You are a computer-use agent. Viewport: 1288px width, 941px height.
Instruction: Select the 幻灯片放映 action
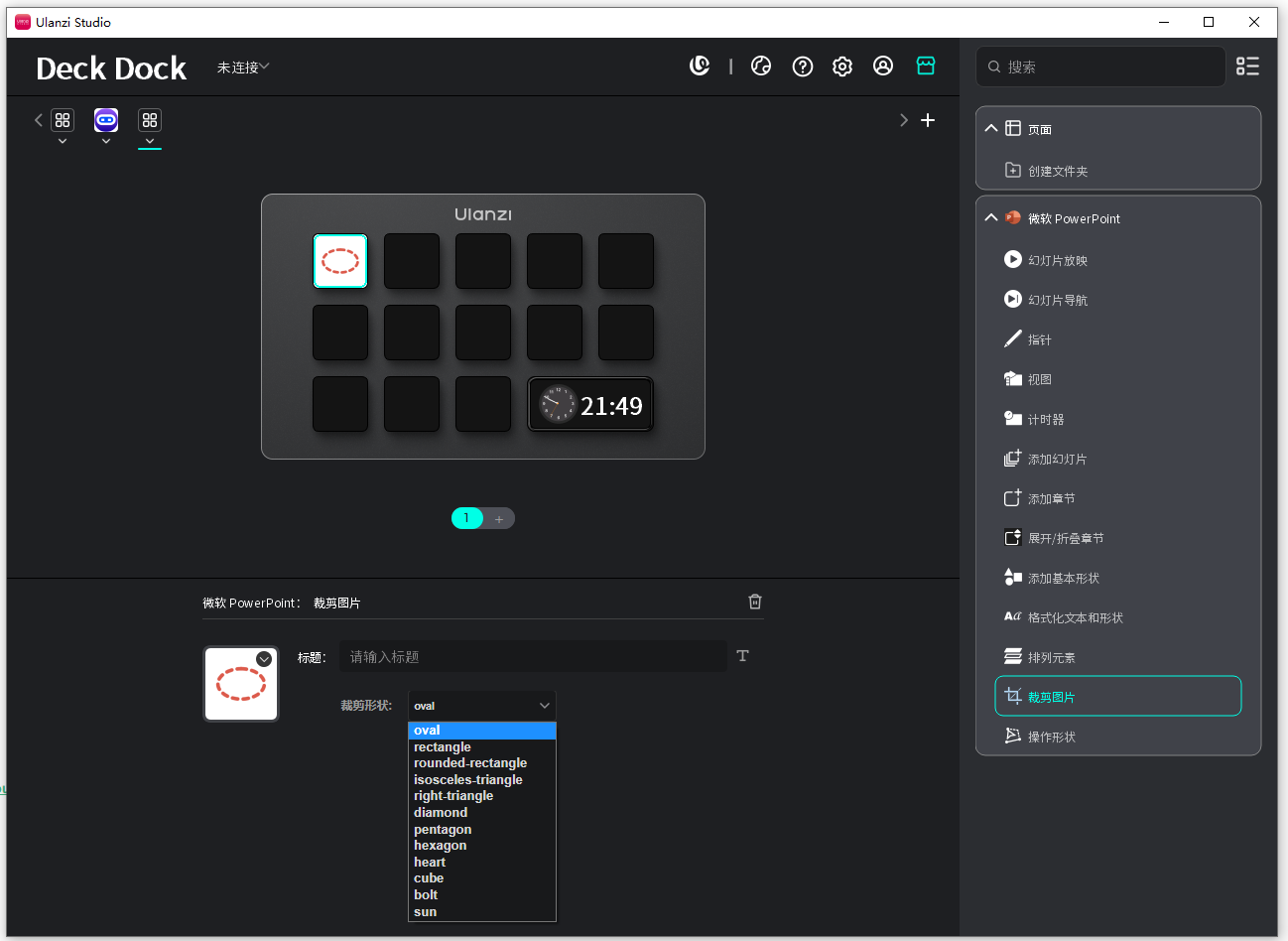pyautogui.click(x=1058, y=260)
